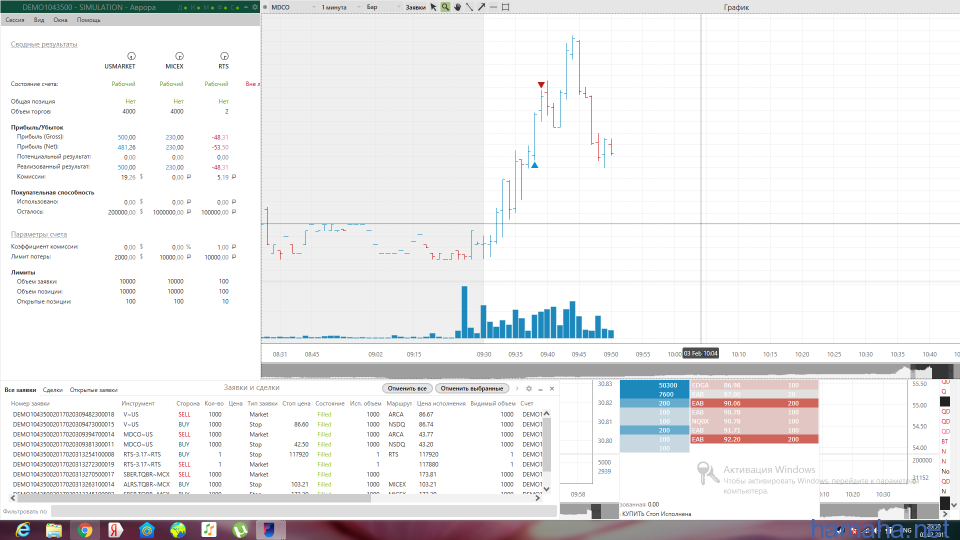Switch to the Сделки tab
960x540 pixels.
(x=53, y=390)
